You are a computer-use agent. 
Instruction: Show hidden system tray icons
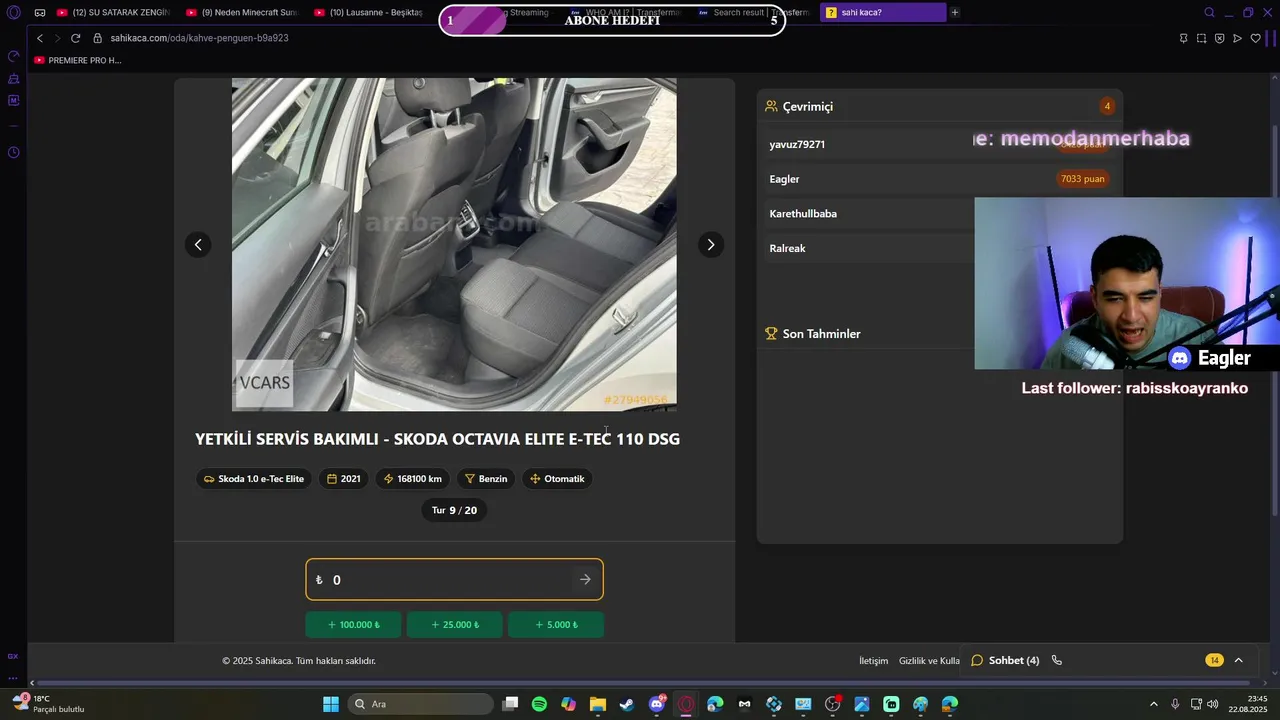tap(1153, 704)
